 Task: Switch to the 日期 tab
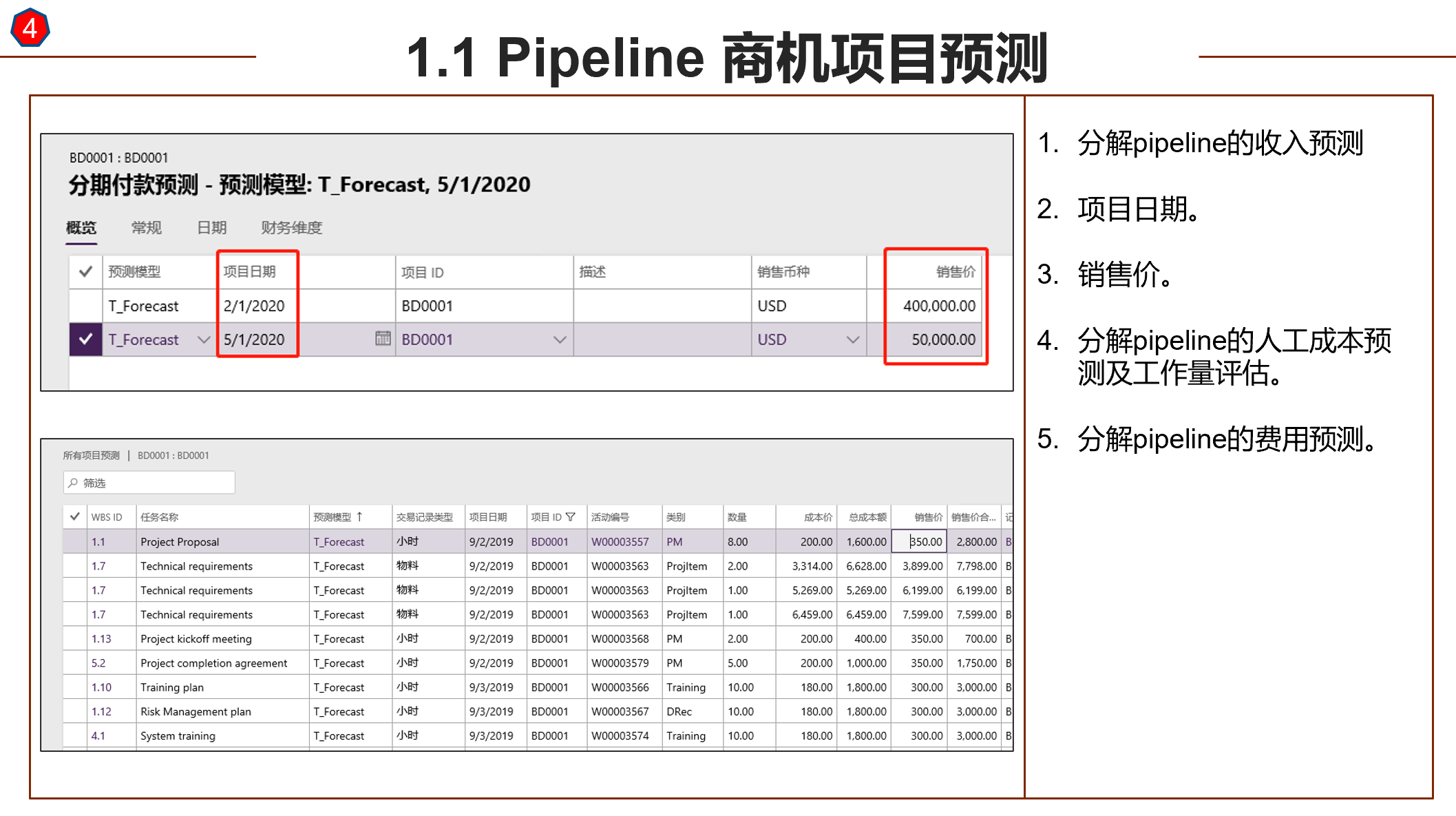pyautogui.click(x=212, y=228)
